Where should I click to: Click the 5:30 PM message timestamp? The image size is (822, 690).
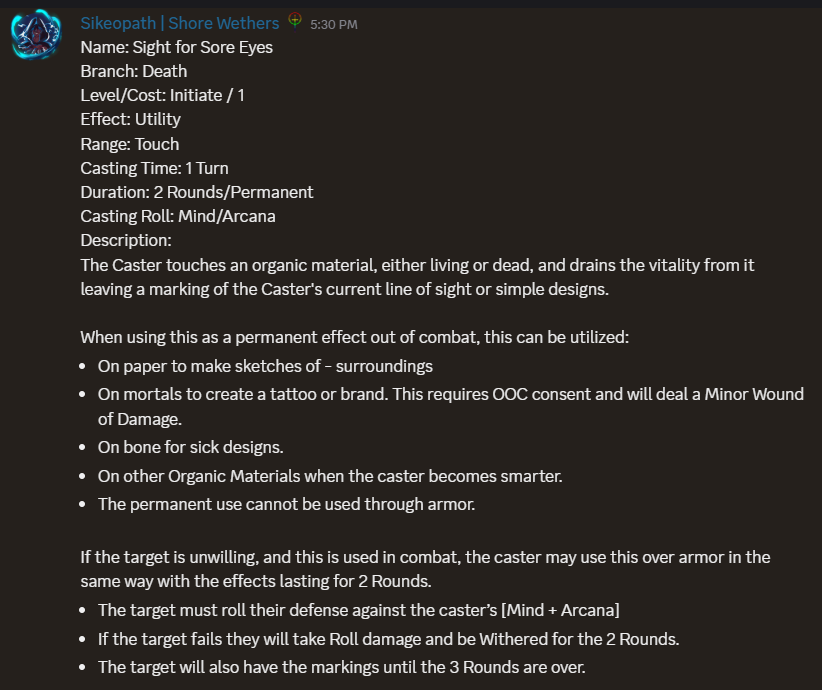coord(333,25)
